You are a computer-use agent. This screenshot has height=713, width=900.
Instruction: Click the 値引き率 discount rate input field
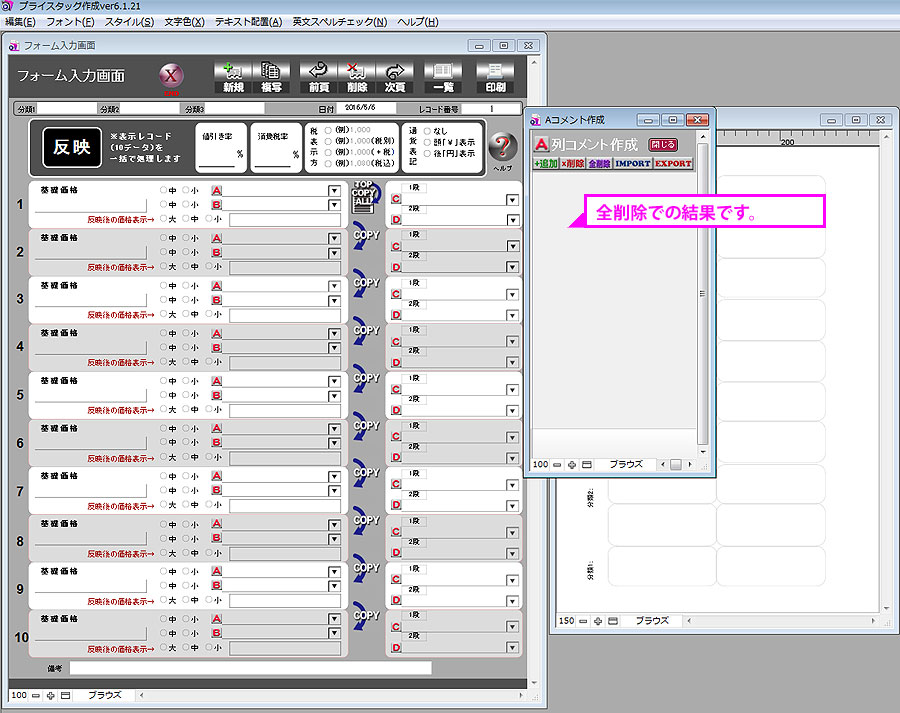pyautogui.click(x=216, y=154)
